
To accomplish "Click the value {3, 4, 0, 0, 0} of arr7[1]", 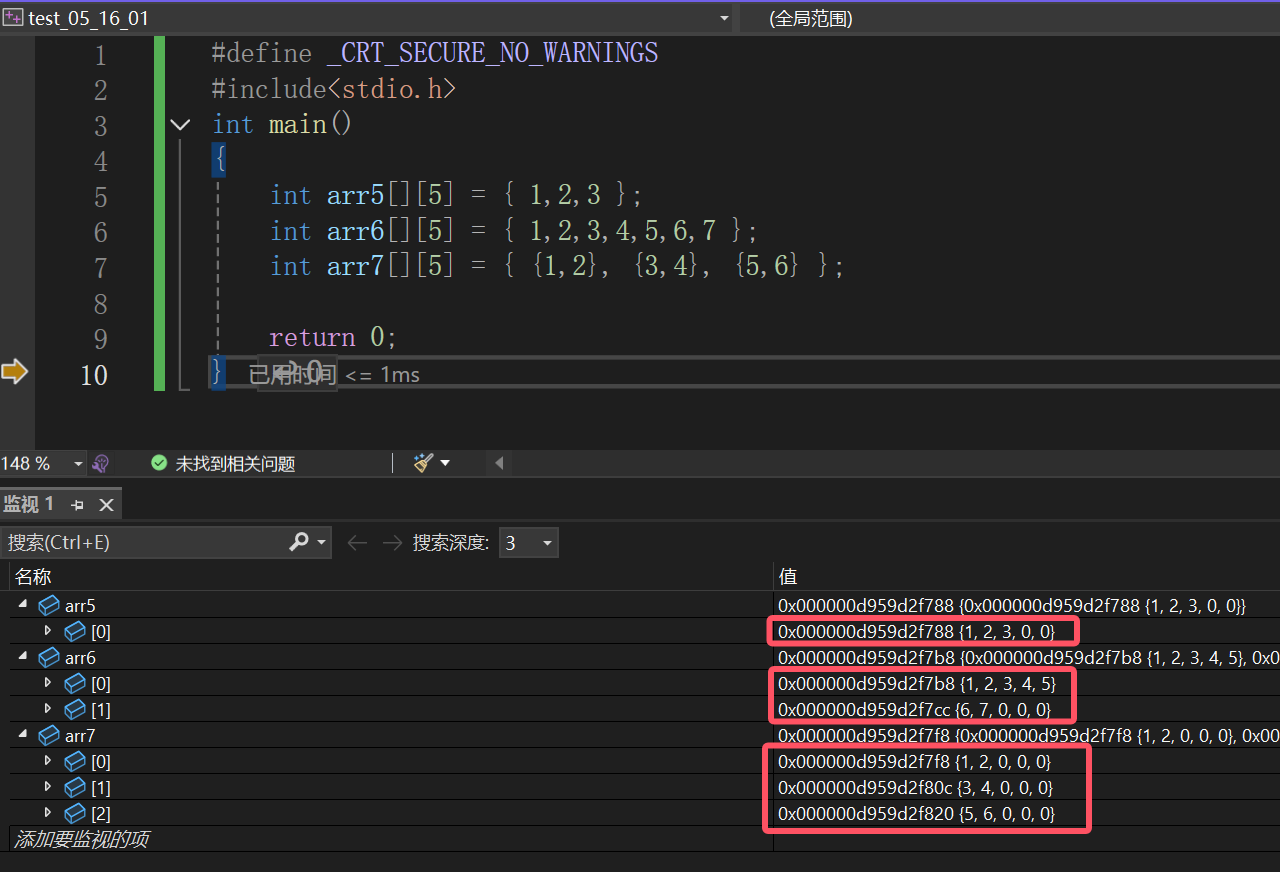I will 1005,787.
